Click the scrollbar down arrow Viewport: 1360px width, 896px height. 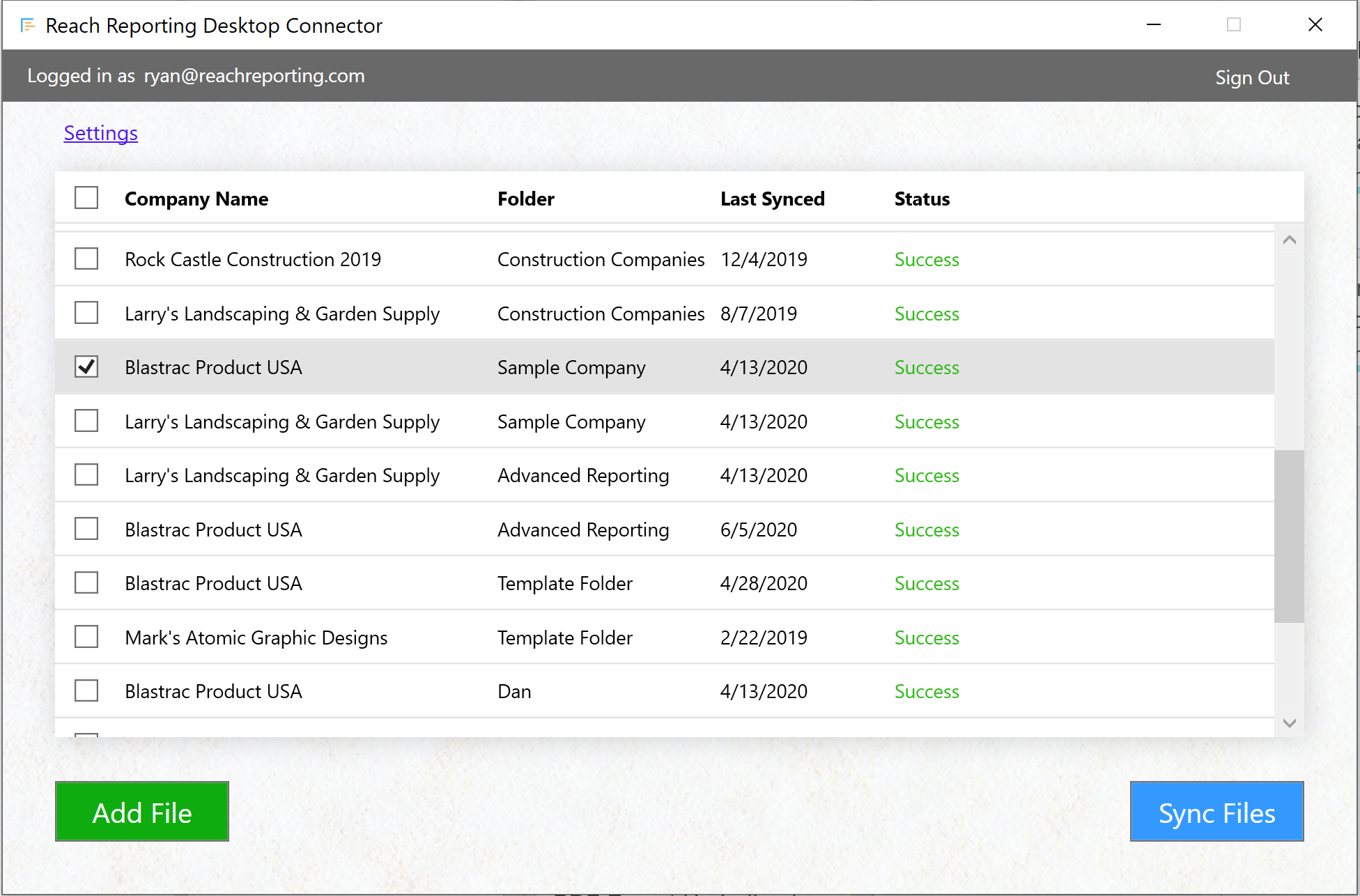[x=1289, y=723]
